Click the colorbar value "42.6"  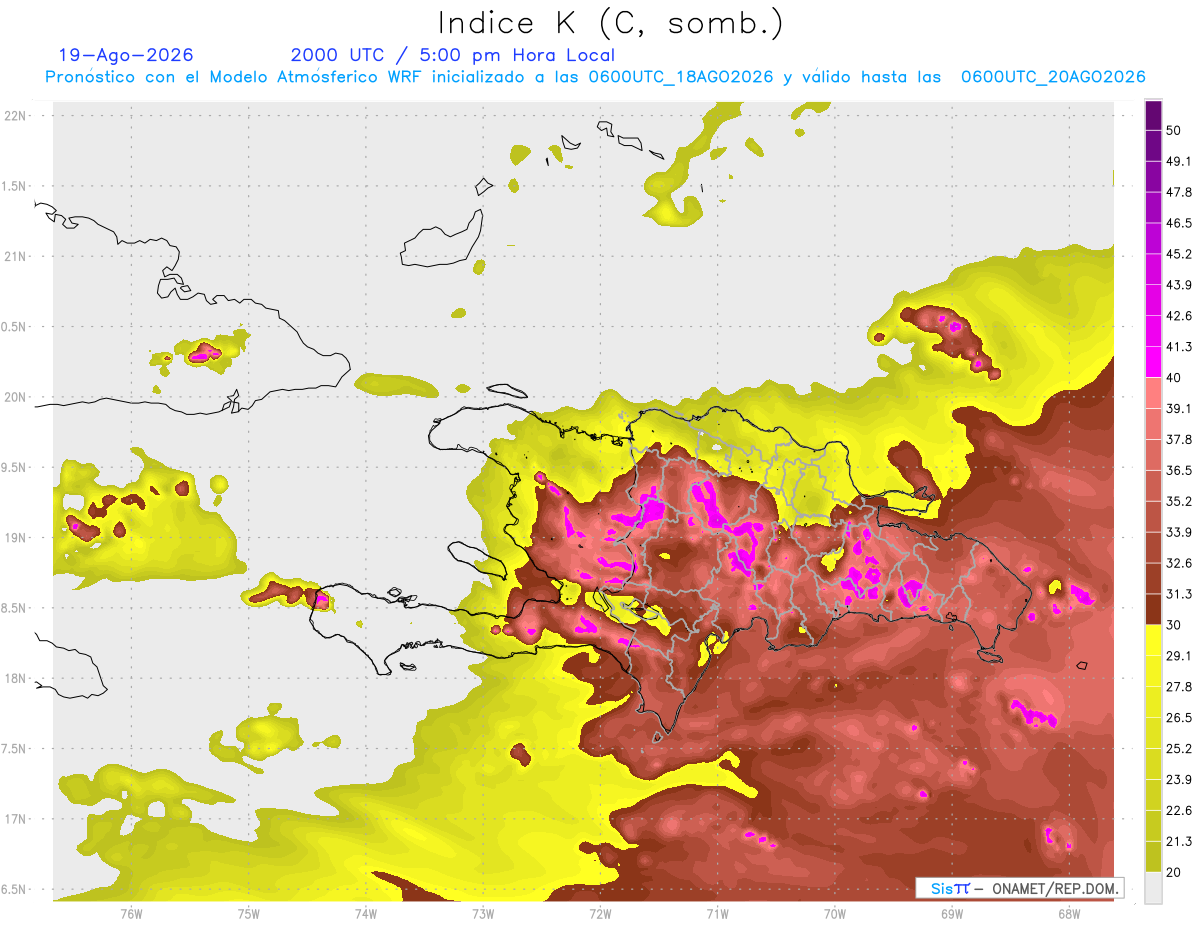coord(1179,316)
